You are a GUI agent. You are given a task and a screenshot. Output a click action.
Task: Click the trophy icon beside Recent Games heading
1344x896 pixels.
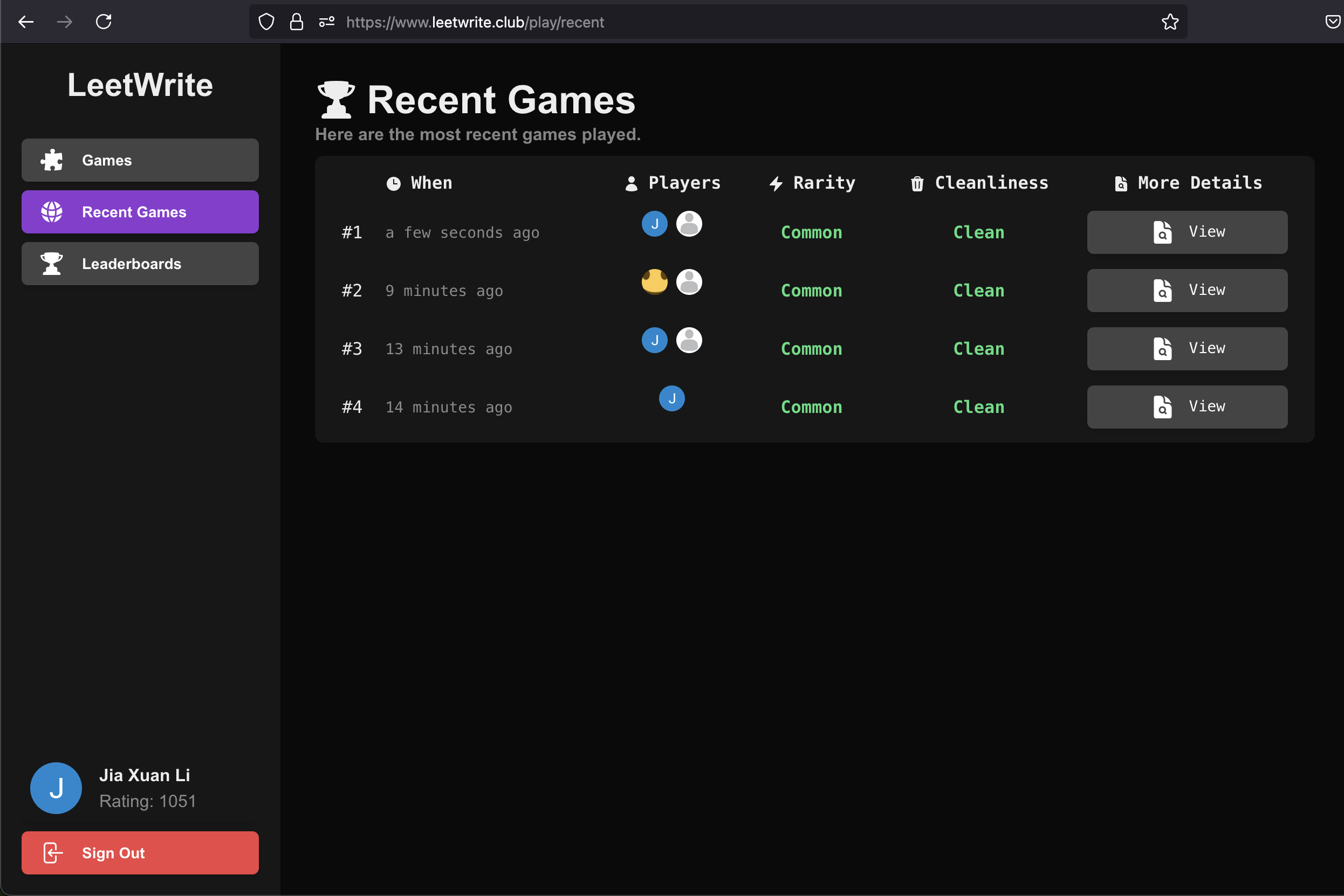click(x=336, y=99)
